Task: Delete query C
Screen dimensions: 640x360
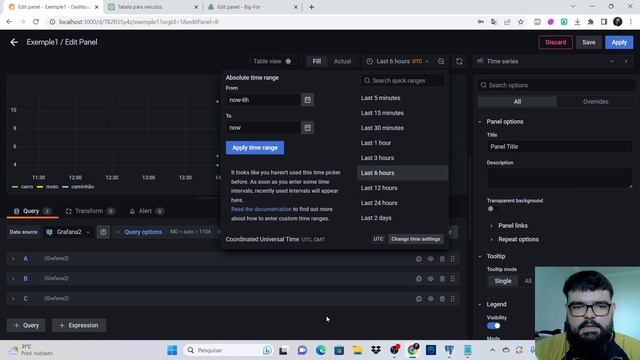Action: click(x=442, y=299)
